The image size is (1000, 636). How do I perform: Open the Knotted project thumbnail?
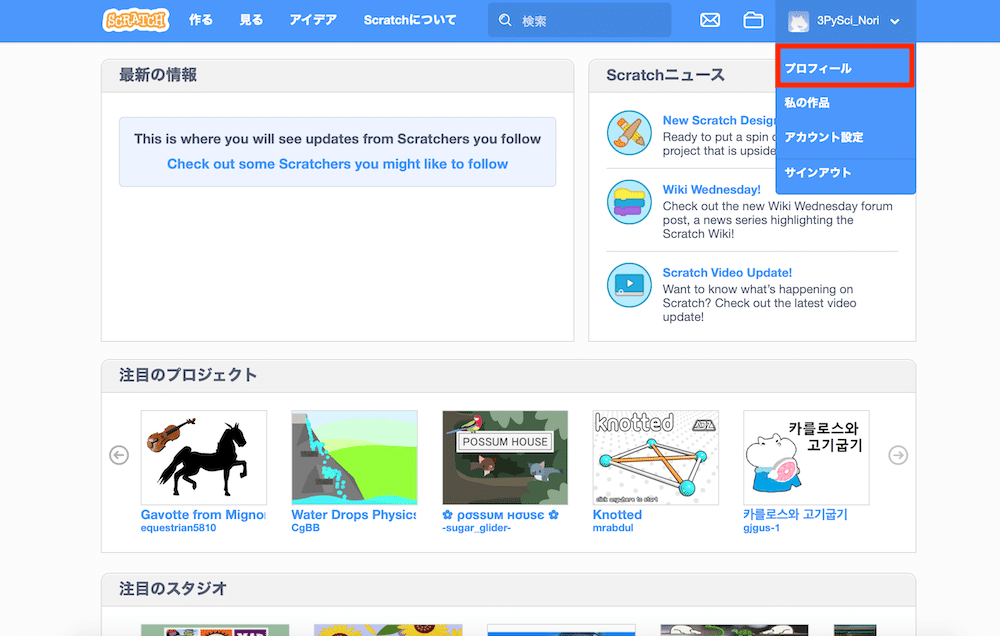656,457
